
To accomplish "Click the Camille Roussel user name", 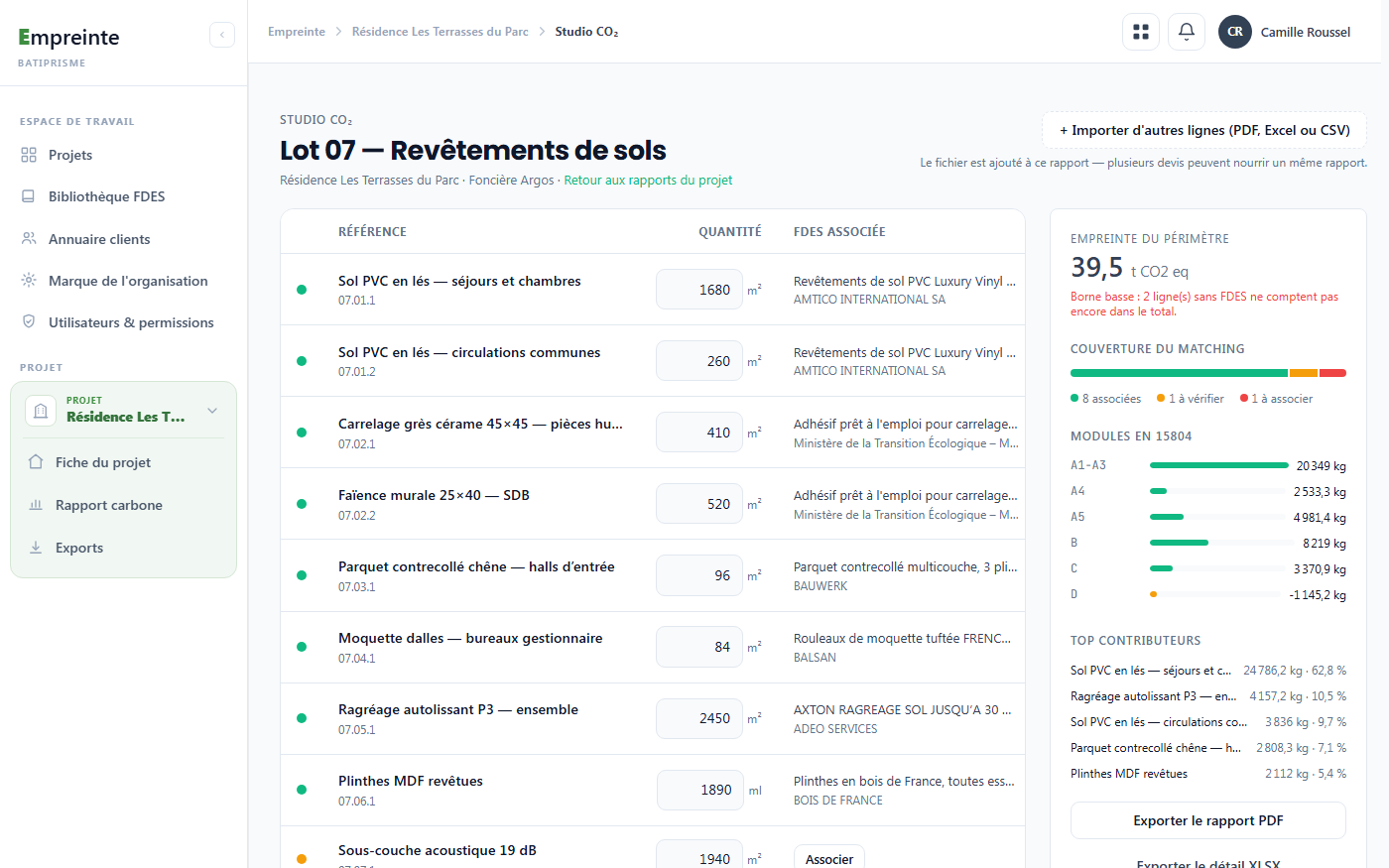I will point(1306,32).
